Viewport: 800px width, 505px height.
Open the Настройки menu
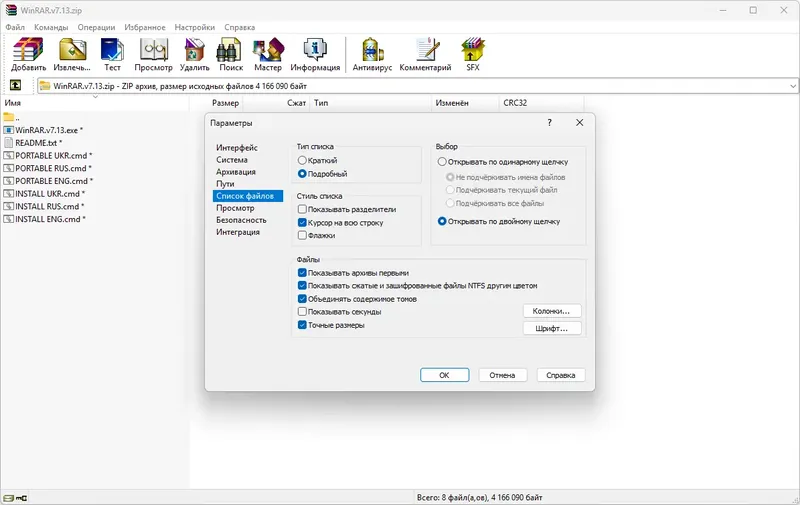pyautogui.click(x=194, y=27)
